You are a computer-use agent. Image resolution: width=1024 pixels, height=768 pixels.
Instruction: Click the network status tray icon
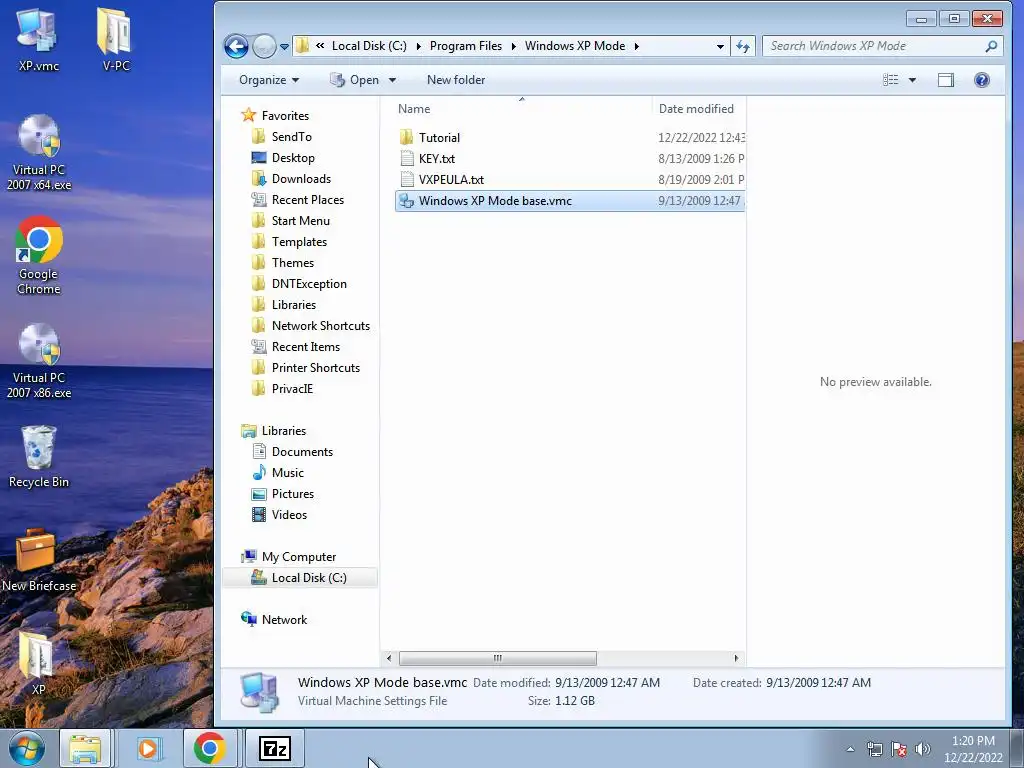874,750
